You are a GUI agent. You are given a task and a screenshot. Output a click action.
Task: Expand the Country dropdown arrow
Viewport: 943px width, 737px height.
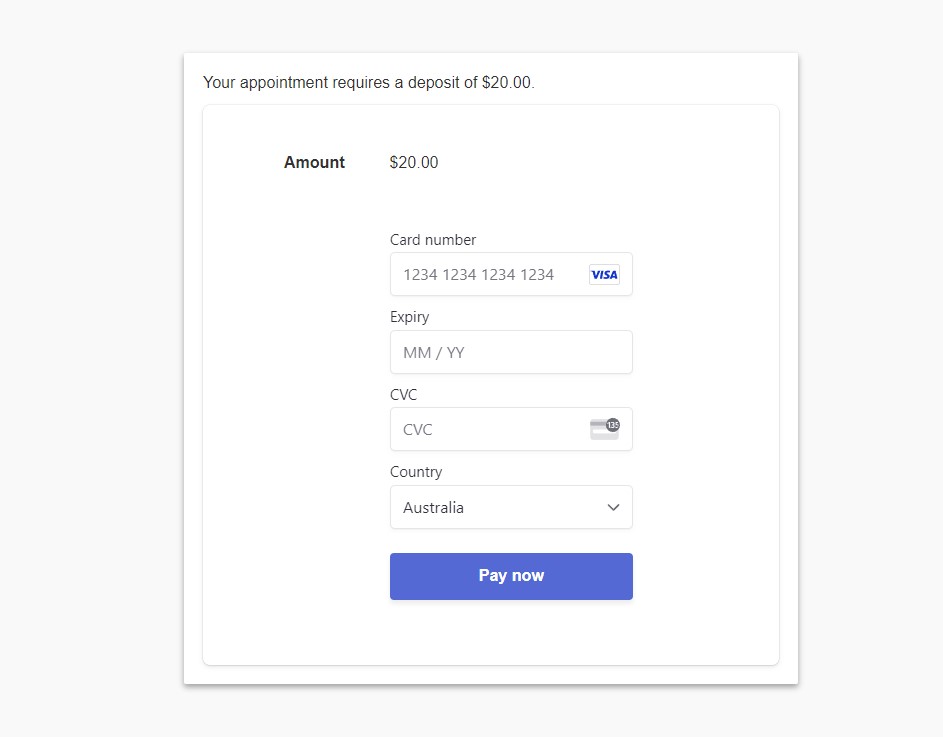[613, 508]
